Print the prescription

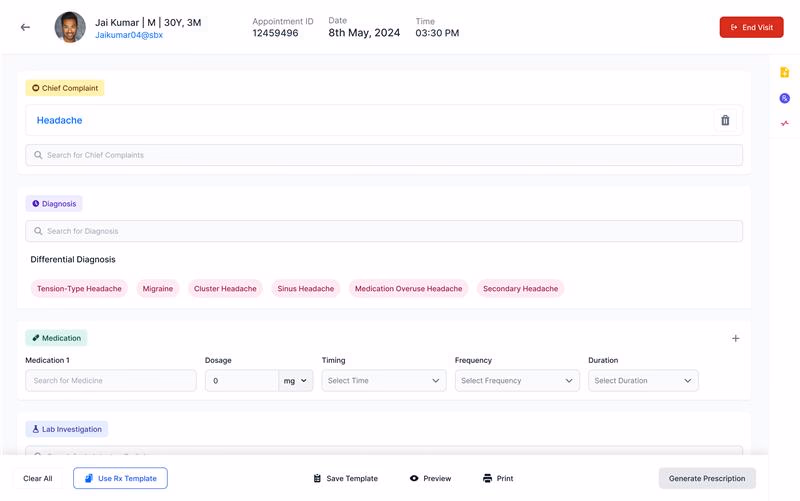(498, 479)
